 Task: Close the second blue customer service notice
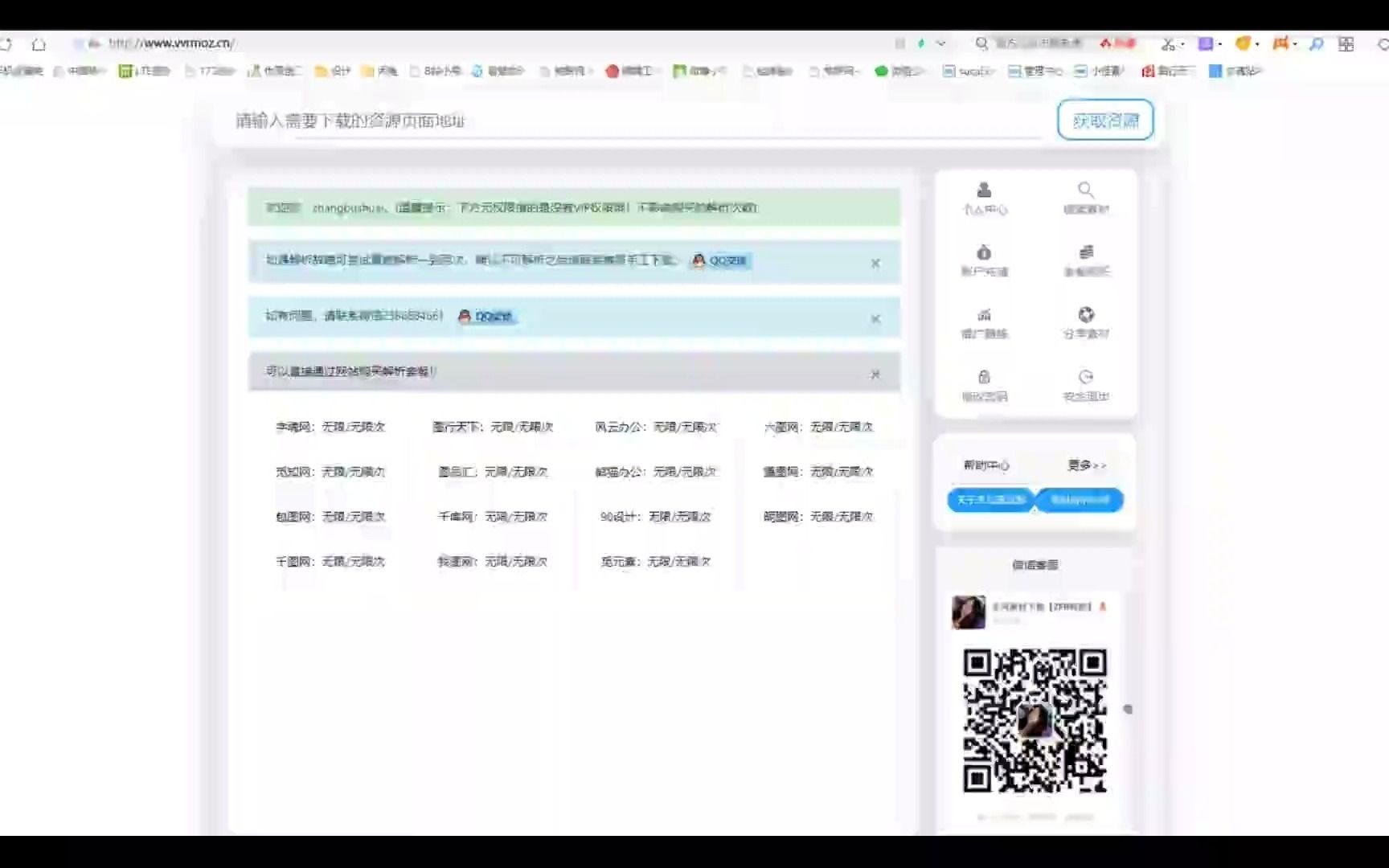(x=875, y=319)
